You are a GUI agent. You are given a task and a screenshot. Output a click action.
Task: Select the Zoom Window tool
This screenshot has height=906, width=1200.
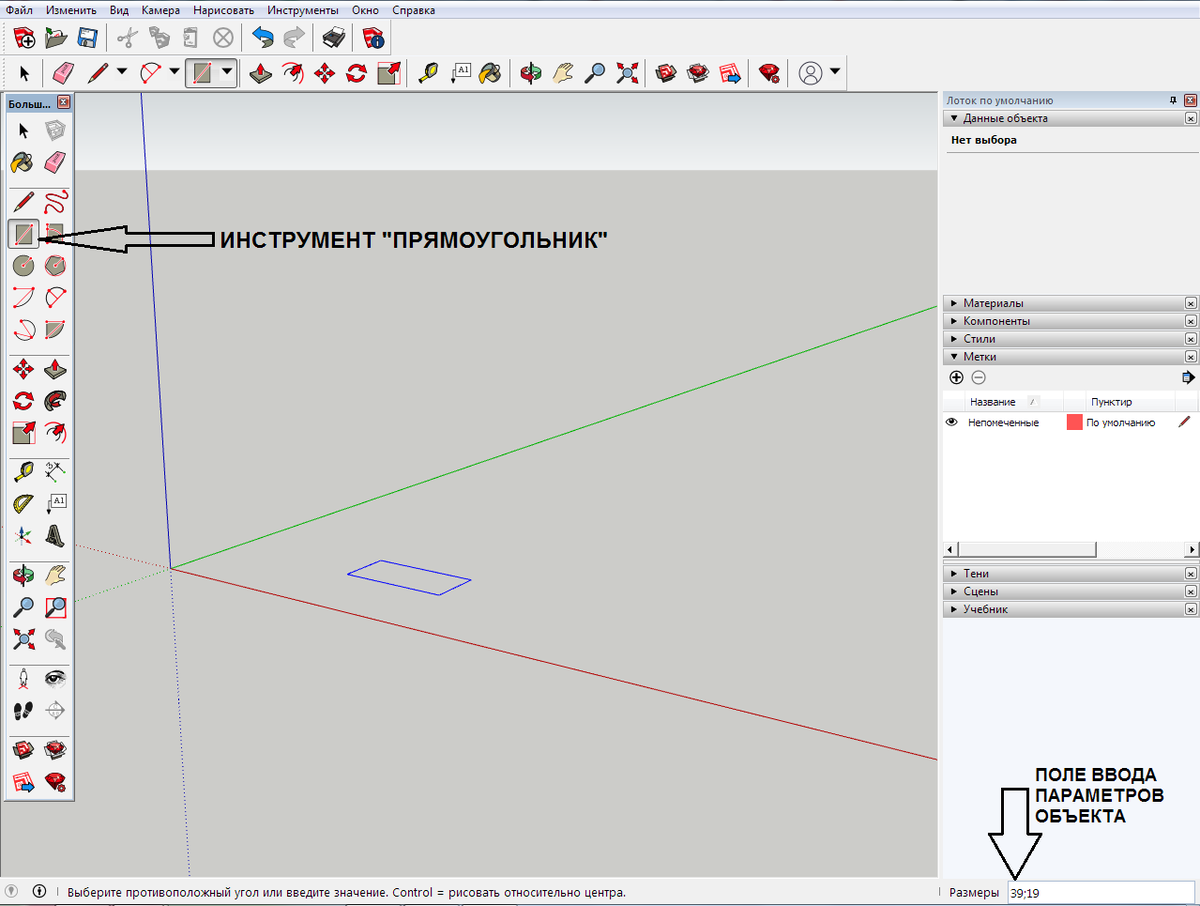coord(55,606)
